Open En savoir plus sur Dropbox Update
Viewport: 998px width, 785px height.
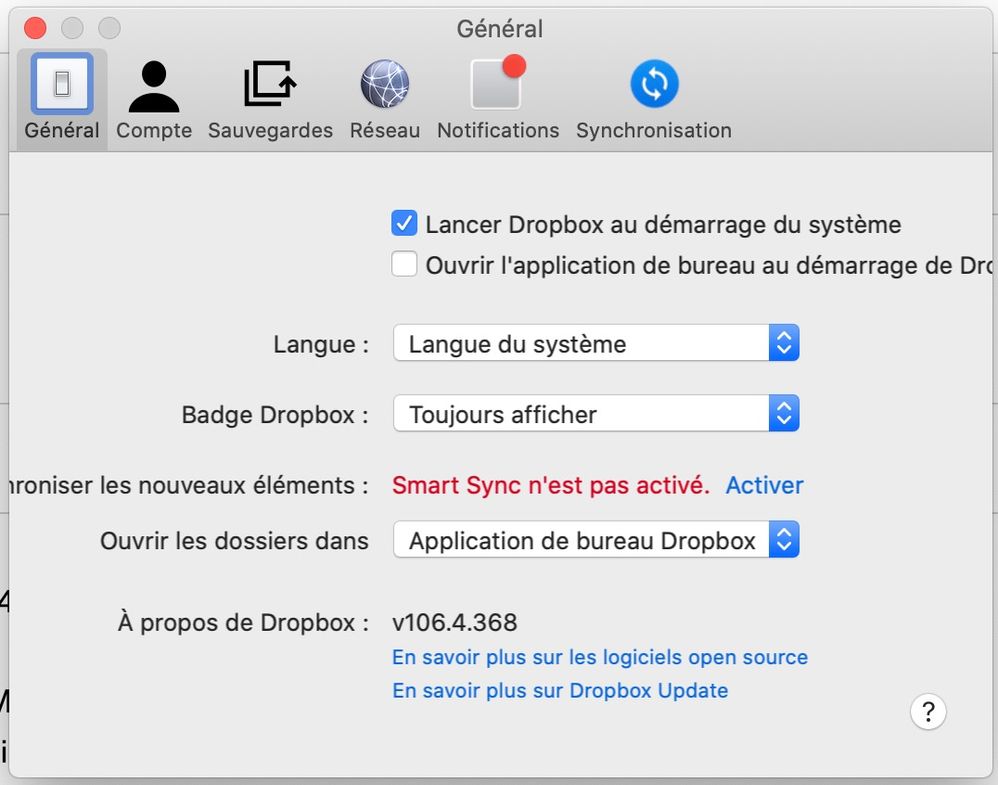560,691
